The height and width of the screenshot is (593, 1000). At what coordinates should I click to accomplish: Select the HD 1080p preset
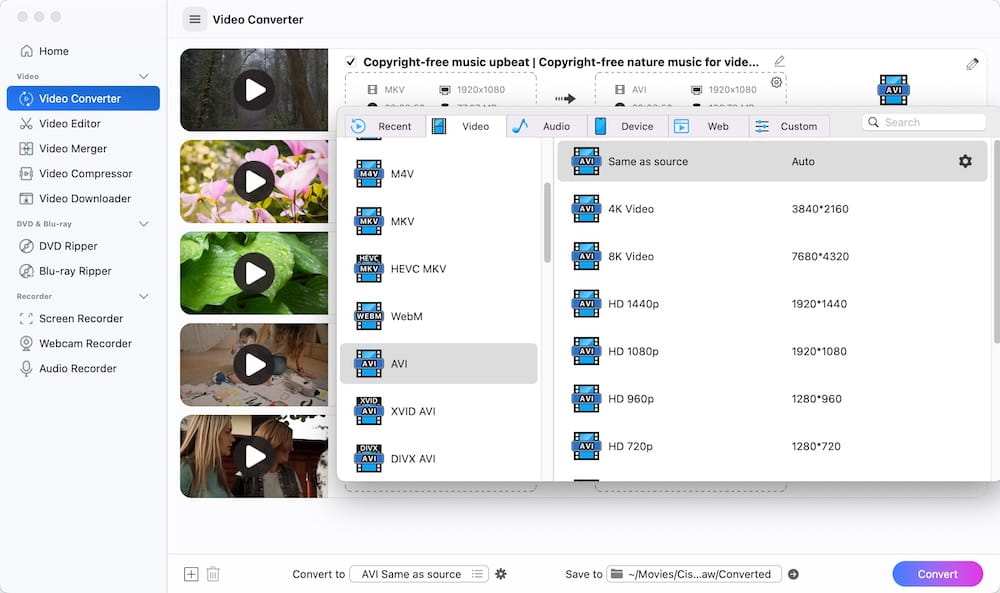click(x=772, y=351)
